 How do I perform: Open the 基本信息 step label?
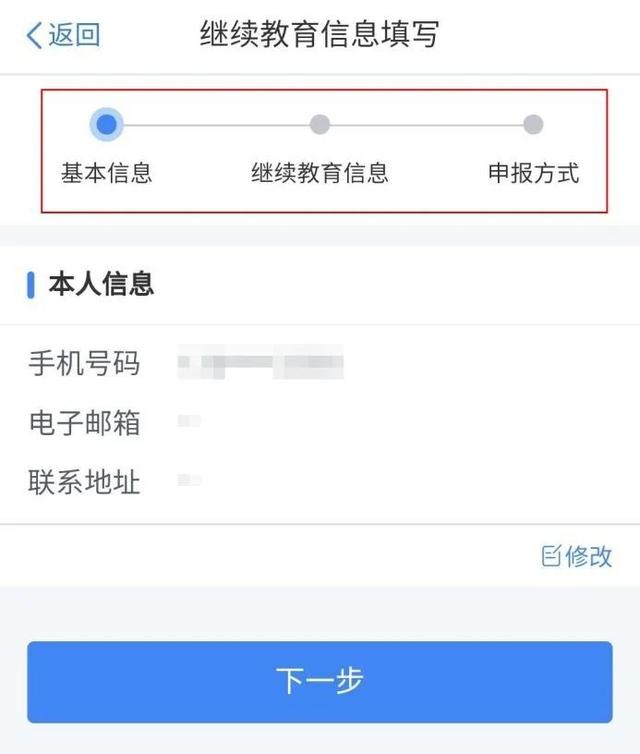107,173
